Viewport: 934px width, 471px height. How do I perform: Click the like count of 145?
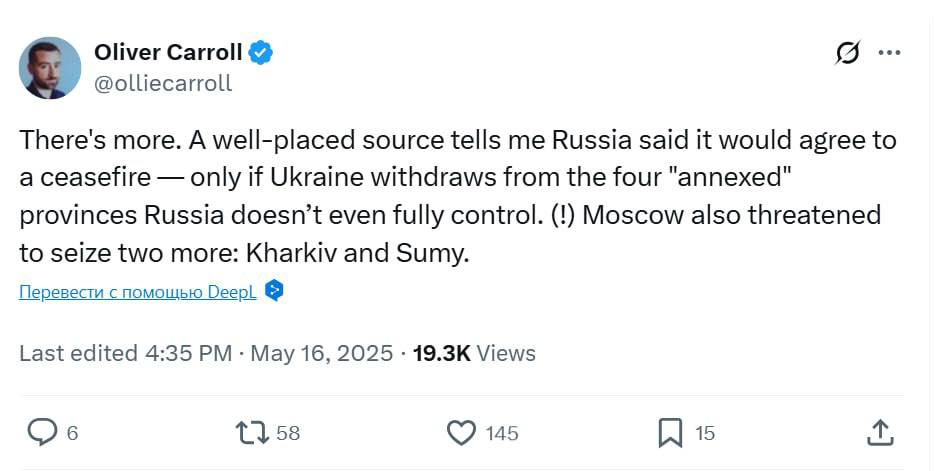tap(502, 433)
